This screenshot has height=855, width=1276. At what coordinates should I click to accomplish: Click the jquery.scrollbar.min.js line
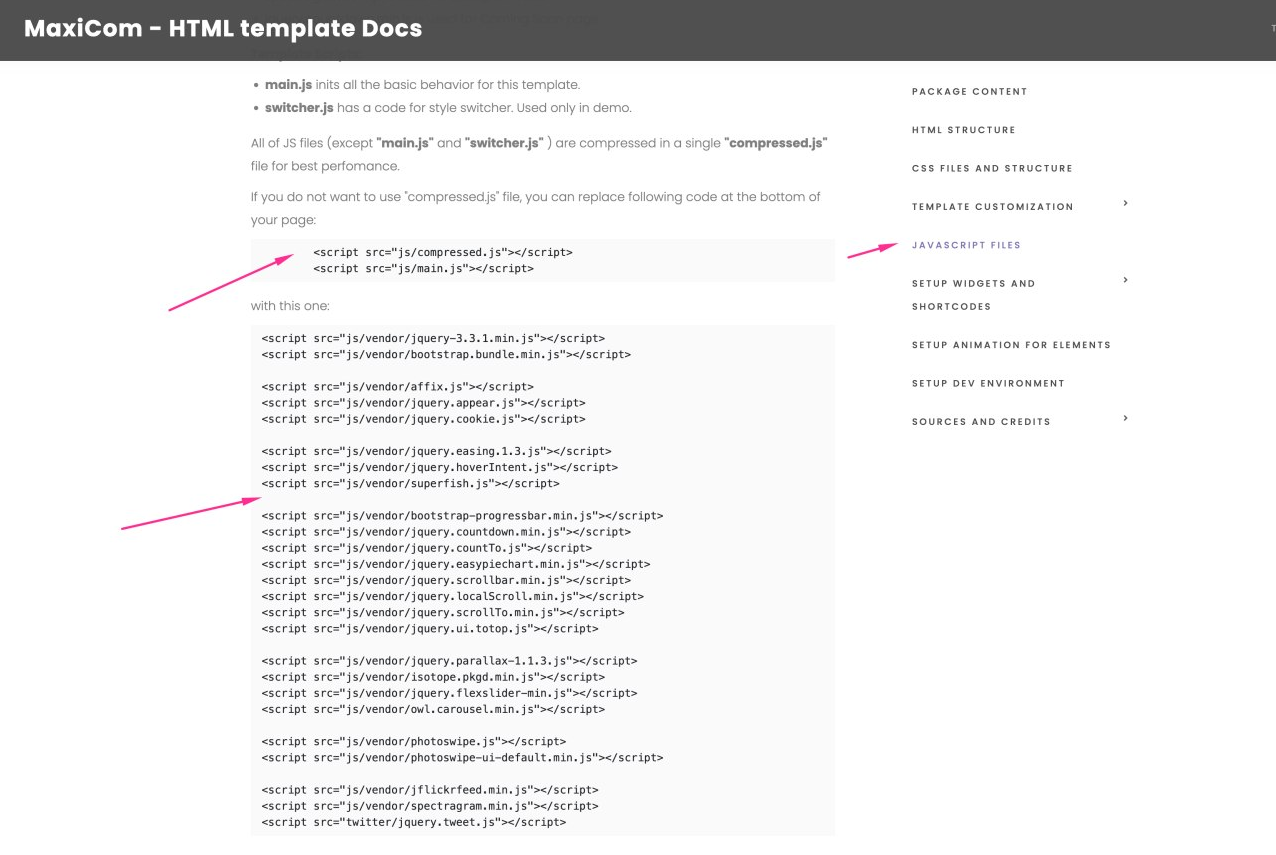[x=446, y=580]
